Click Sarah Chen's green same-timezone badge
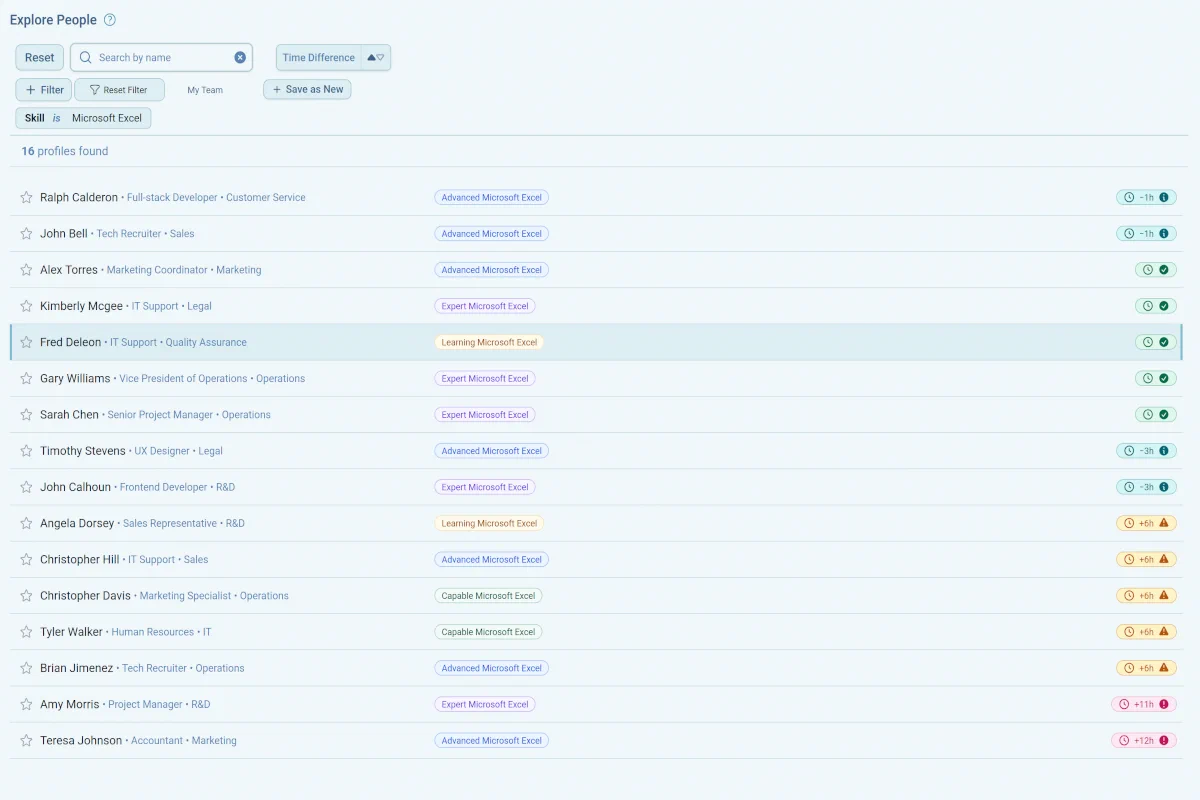Image resolution: width=1200 pixels, height=800 pixels. [x=1156, y=415]
